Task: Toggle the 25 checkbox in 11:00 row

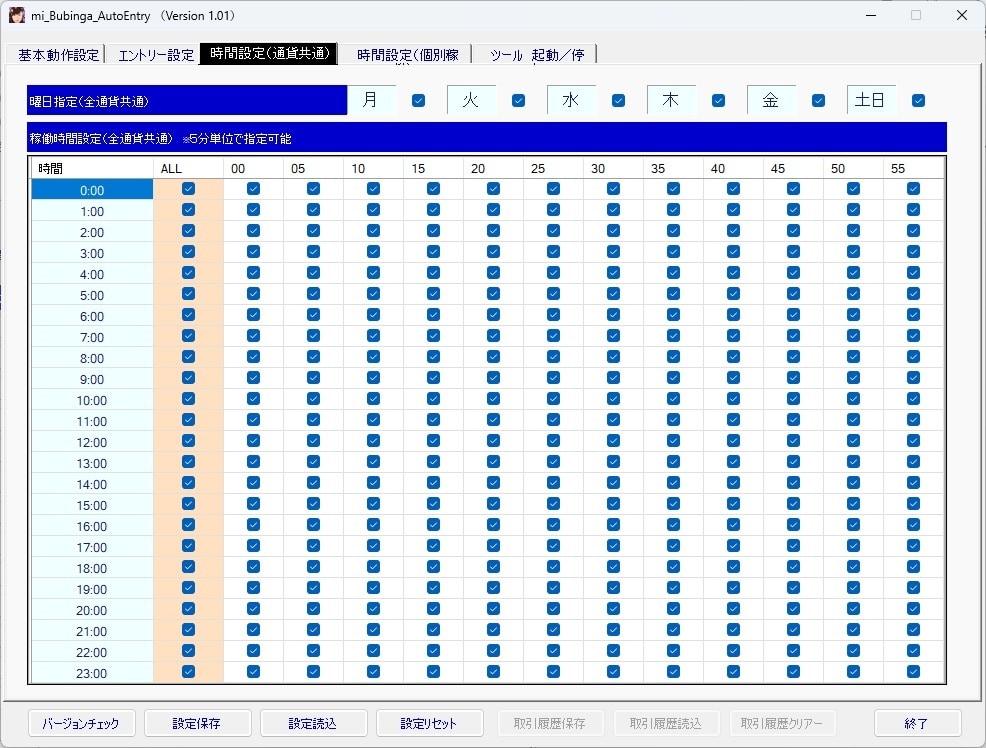Action: point(553,420)
